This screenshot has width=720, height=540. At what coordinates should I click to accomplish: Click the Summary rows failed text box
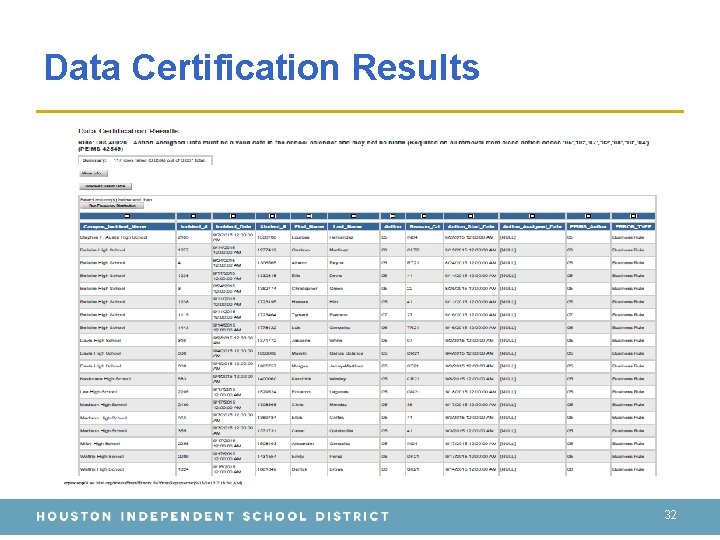[146, 160]
